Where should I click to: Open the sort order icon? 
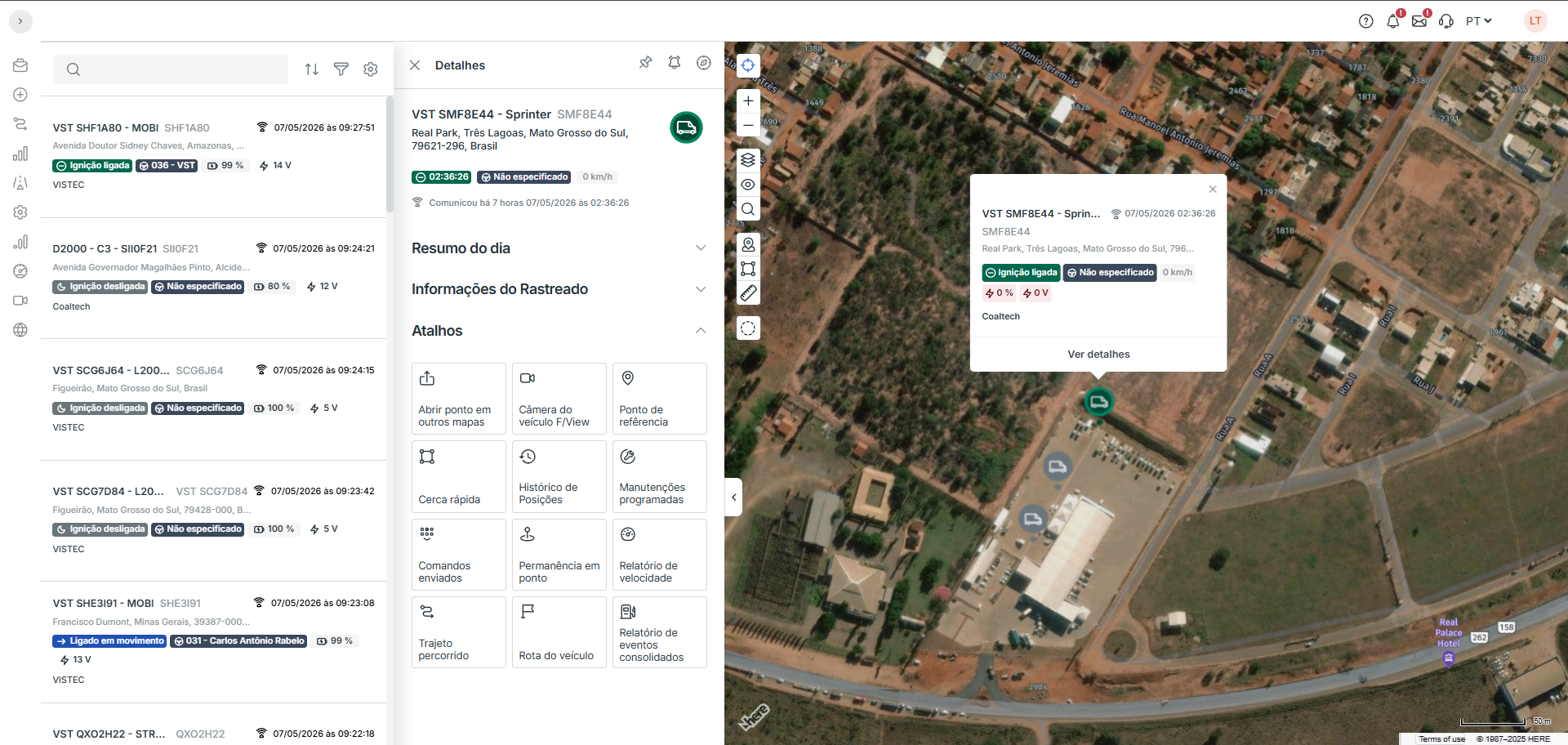312,69
